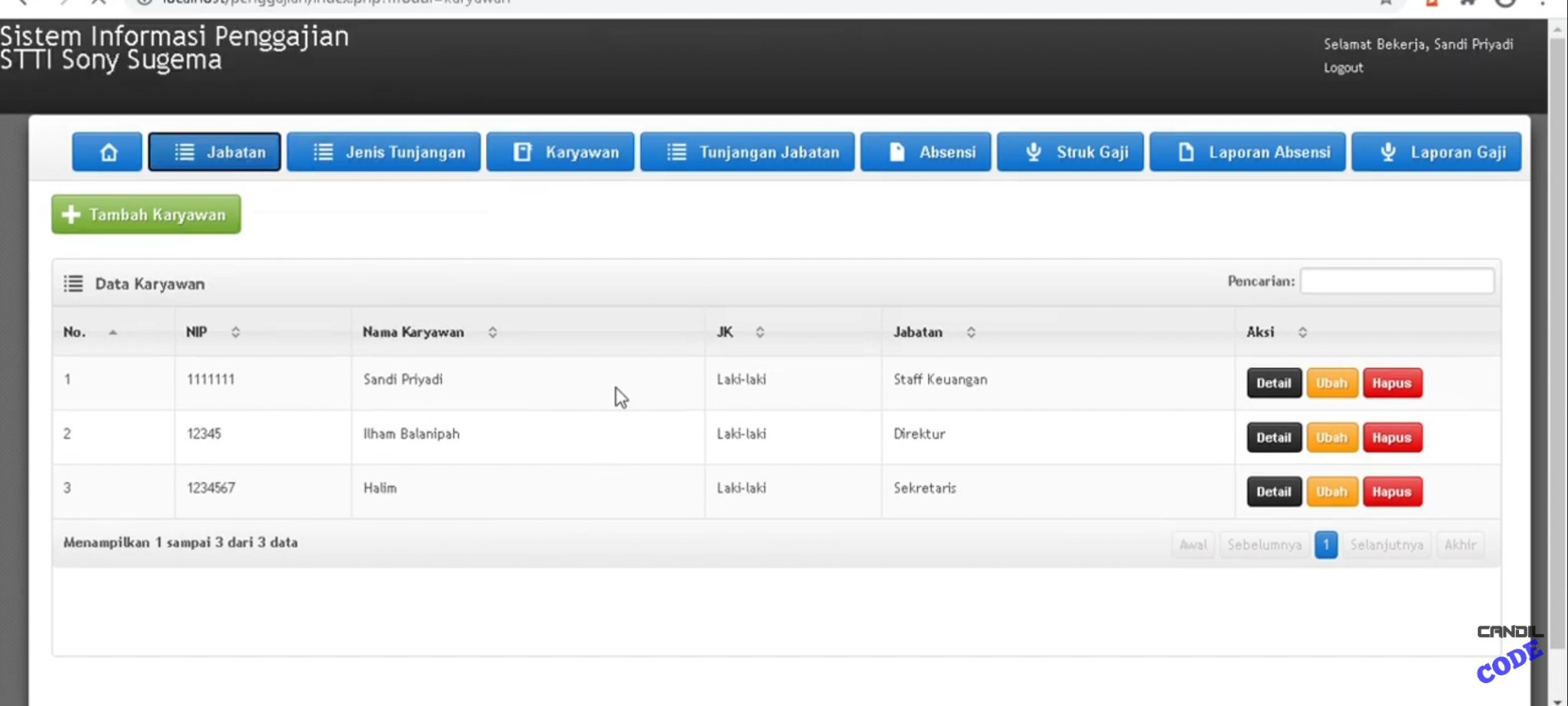
Task: Expand the Jabatan column sort chevron
Action: tap(972, 332)
